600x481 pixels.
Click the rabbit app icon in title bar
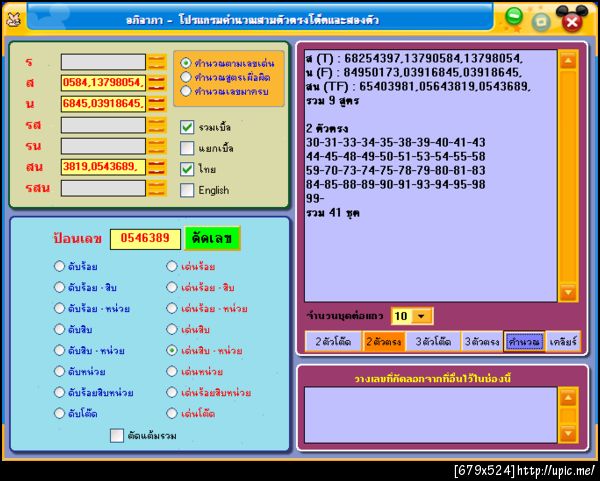click(13, 20)
